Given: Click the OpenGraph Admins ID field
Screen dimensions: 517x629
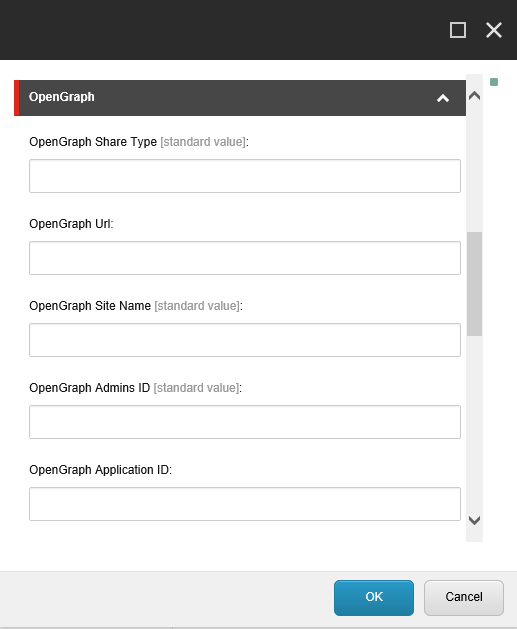Looking at the screenshot, I should click(x=245, y=422).
